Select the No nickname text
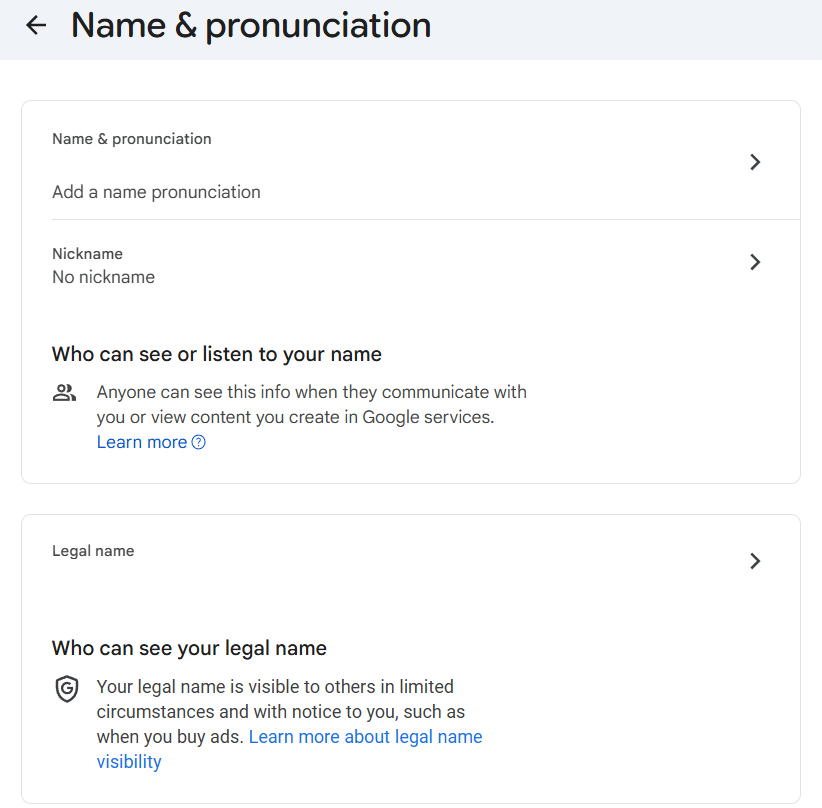Viewport: 822px width, 808px height. click(x=103, y=277)
